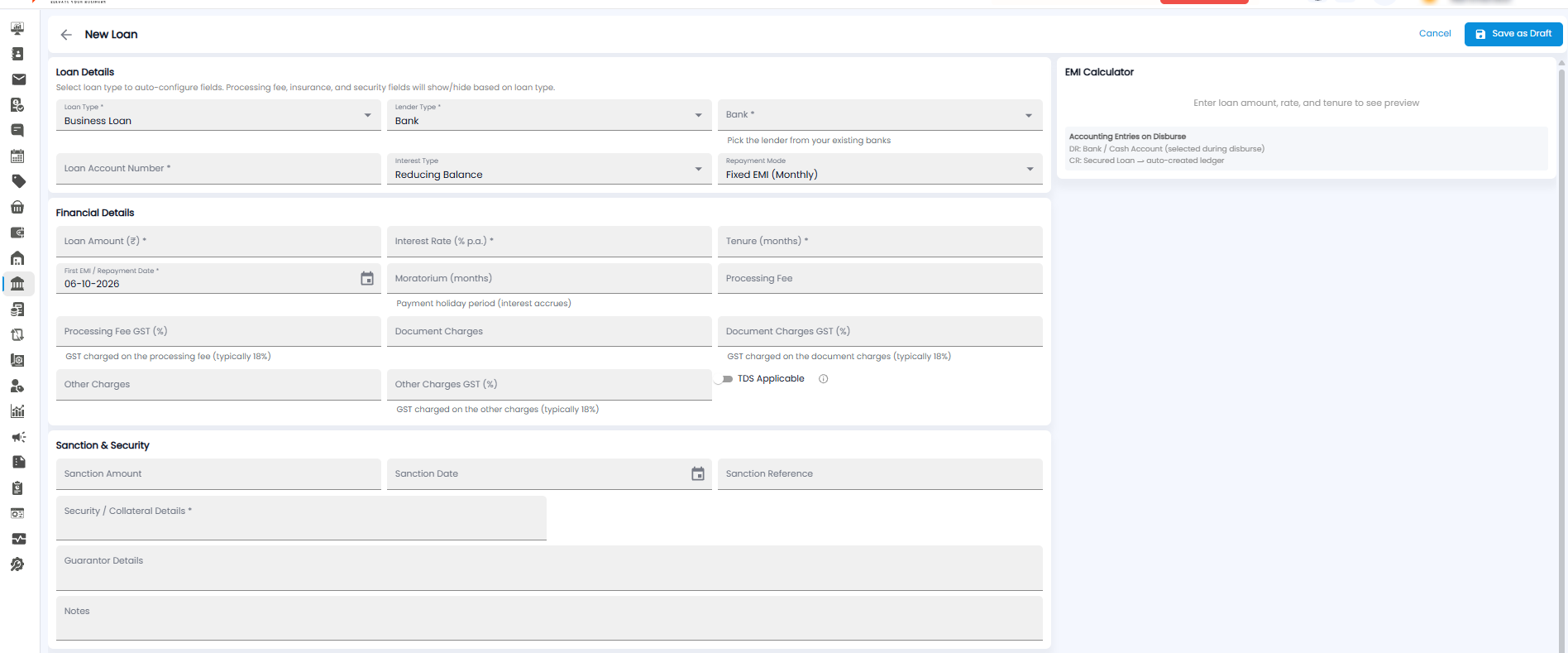Open calendar picker for First EMI date
The image size is (1568, 653).
tap(367, 279)
